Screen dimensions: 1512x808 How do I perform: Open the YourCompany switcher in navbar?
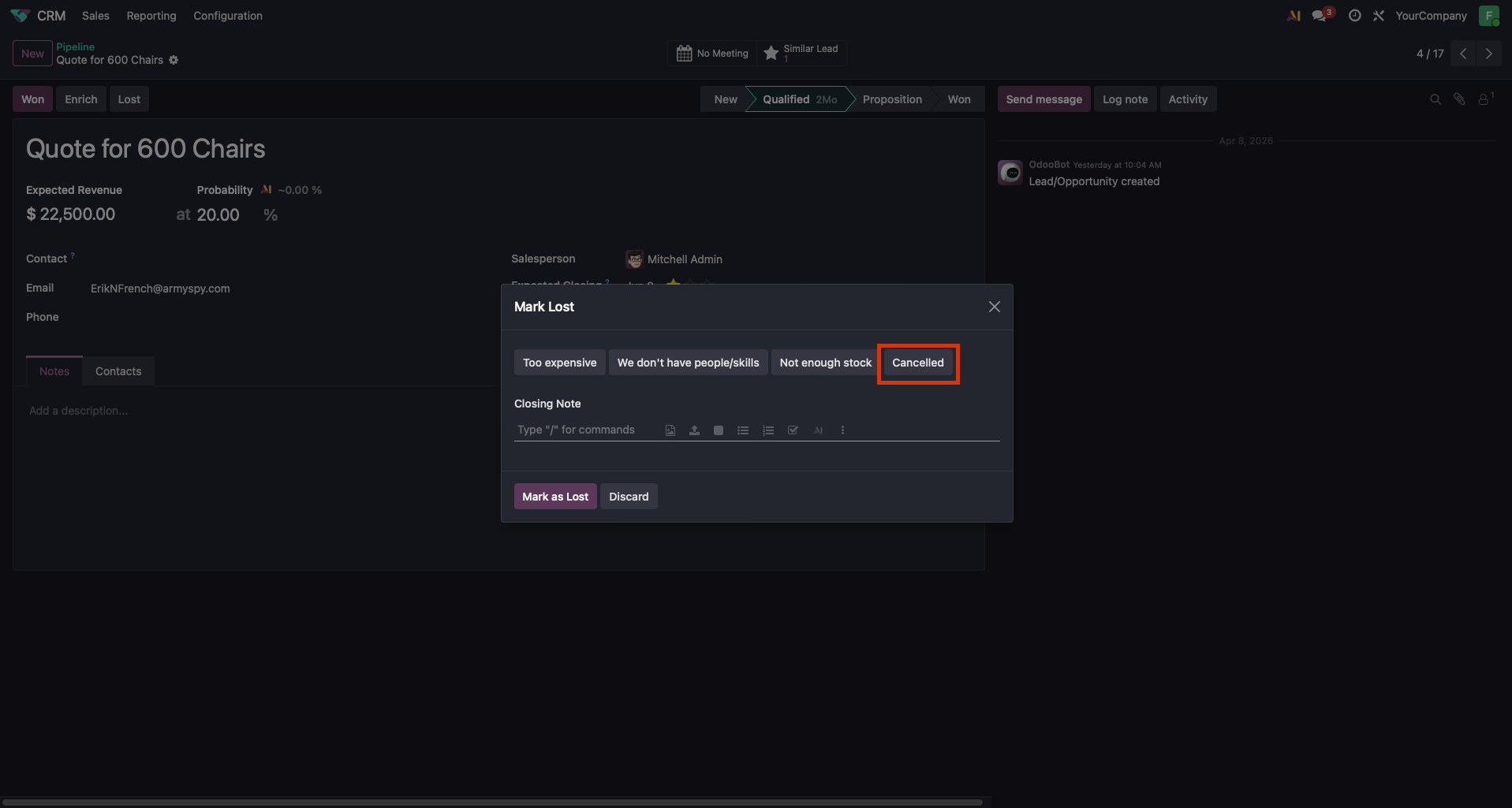point(1431,16)
